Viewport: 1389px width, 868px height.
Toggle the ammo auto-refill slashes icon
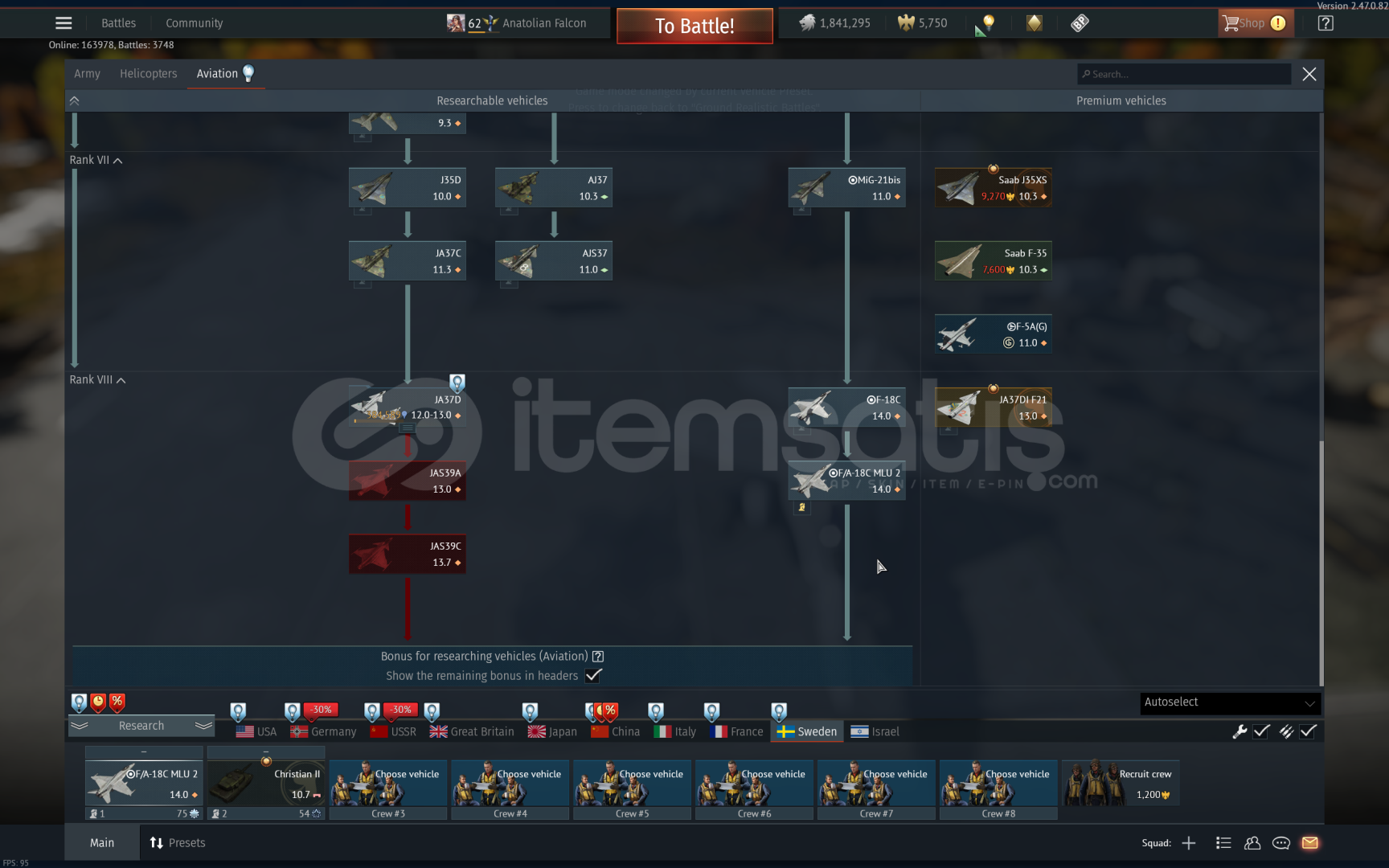point(1286,731)
